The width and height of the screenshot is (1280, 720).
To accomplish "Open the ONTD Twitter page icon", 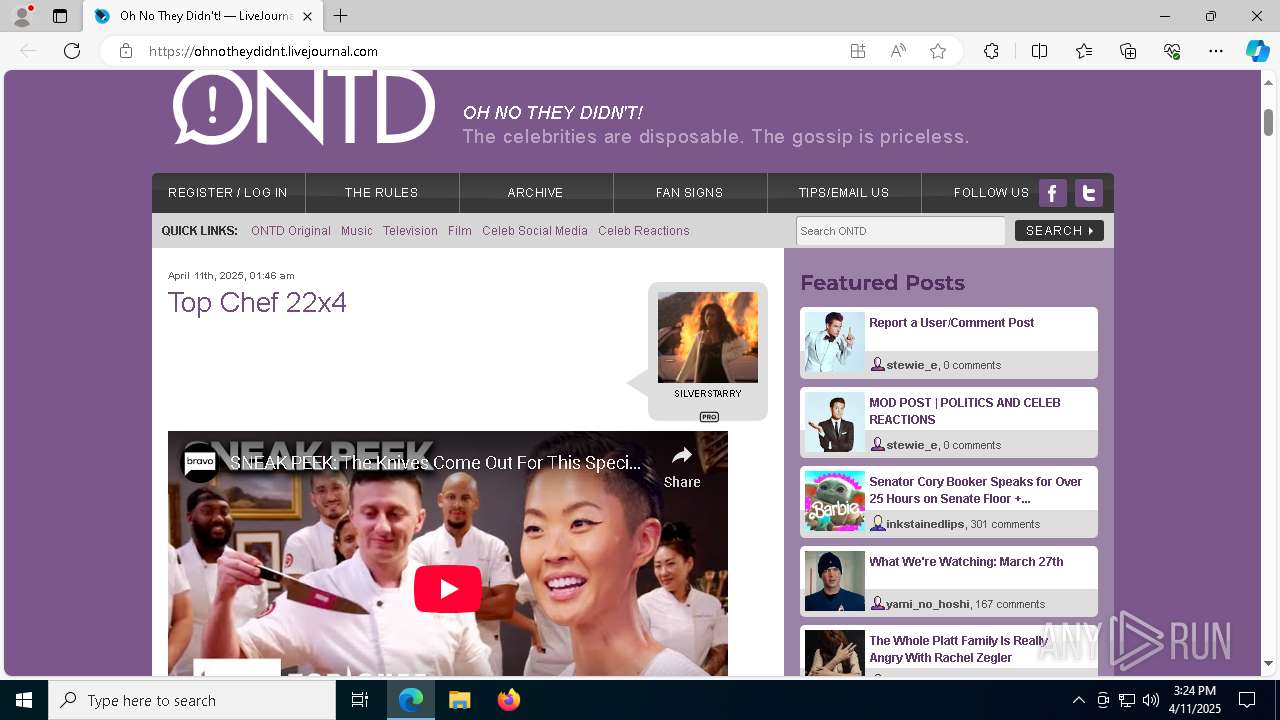I will point(1089,193).
